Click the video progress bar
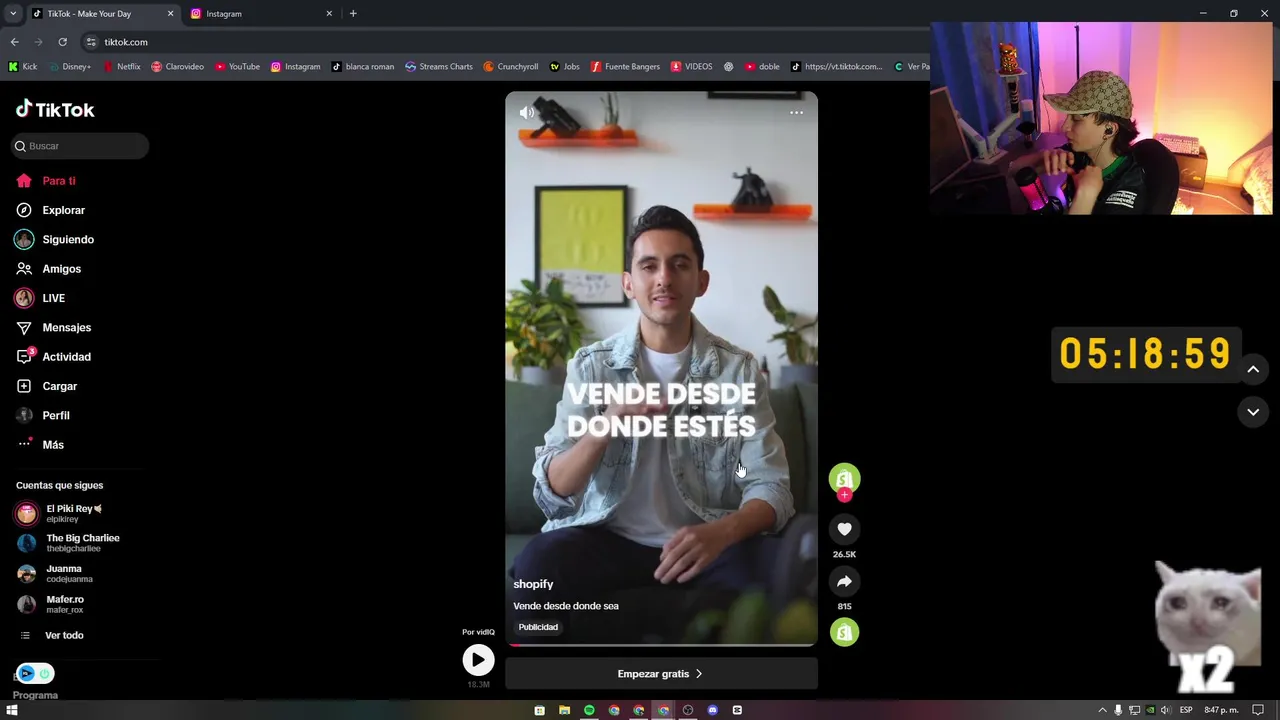 coord(661,645)
